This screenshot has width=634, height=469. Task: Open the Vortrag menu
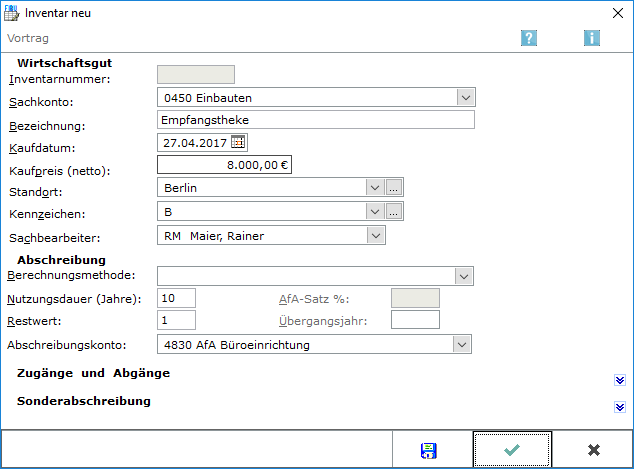pos(28,38)
